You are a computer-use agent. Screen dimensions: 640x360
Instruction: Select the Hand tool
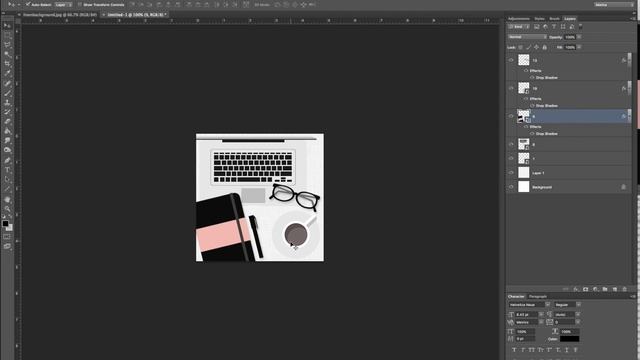[x=7, y=199]
